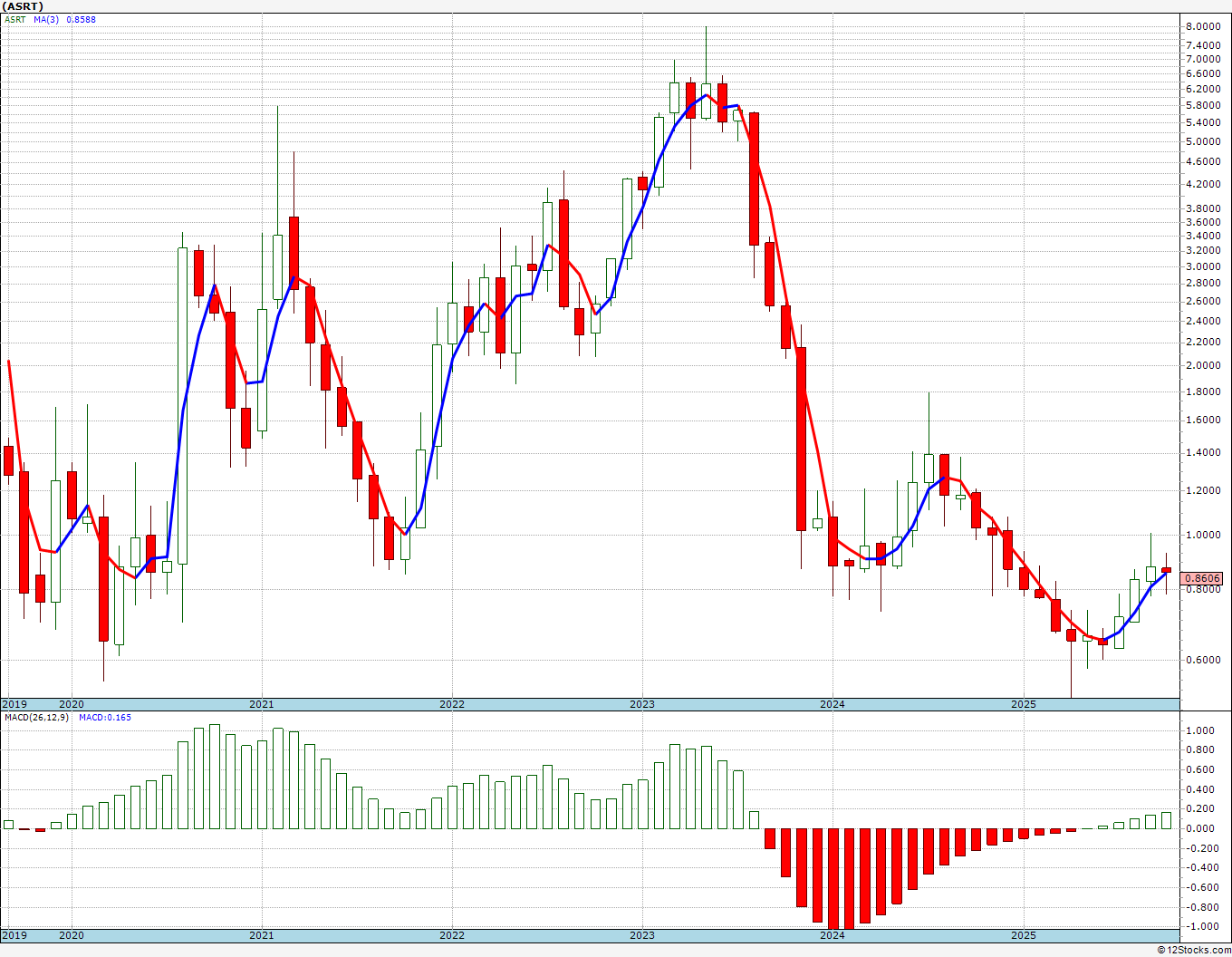Select 2.6000 on the price axis

[x=1202, y=301]
